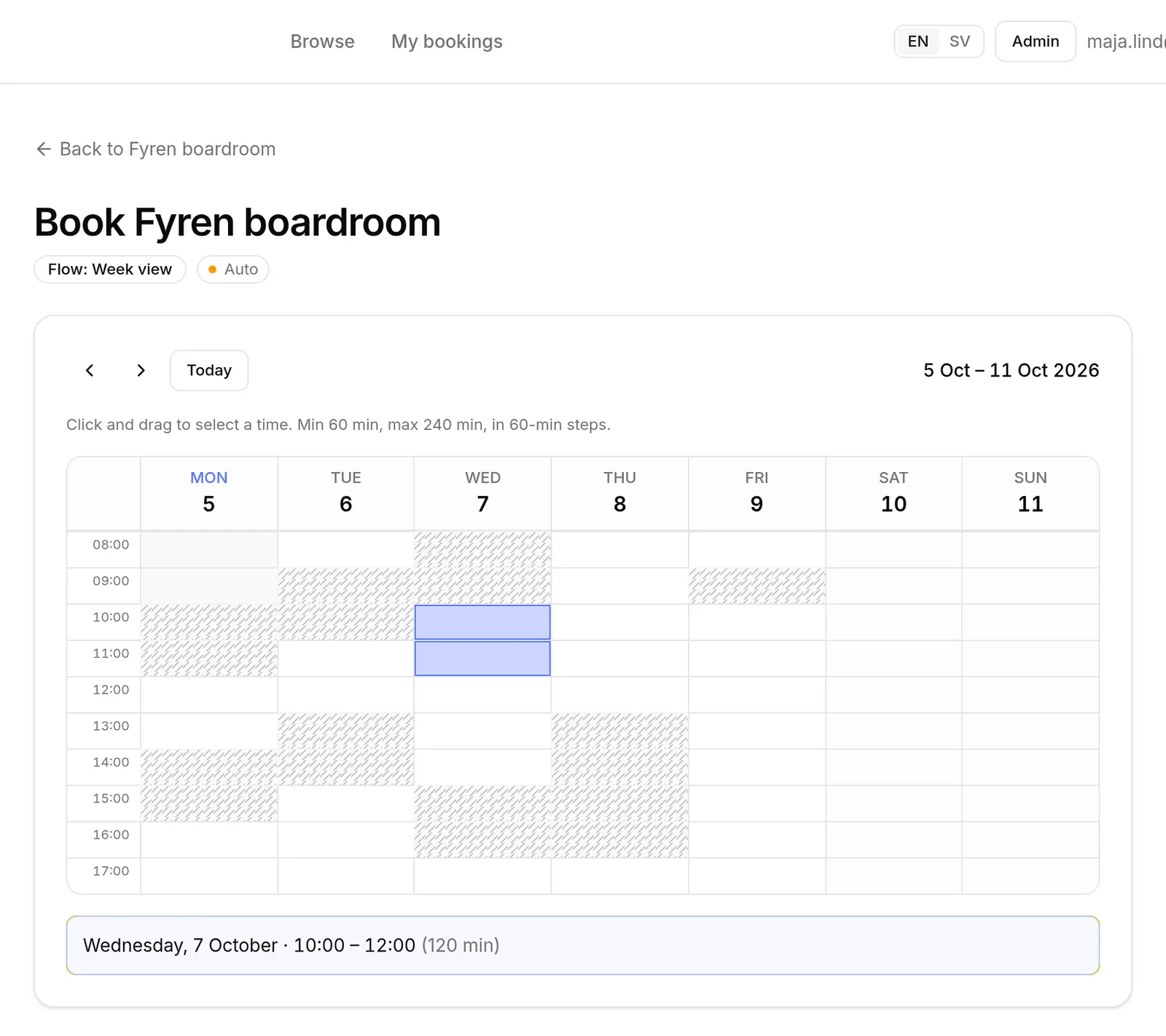Screen dimensions: 1166x1036
Task: Click the booked Monday 14:00 slot
Action: 209,767
